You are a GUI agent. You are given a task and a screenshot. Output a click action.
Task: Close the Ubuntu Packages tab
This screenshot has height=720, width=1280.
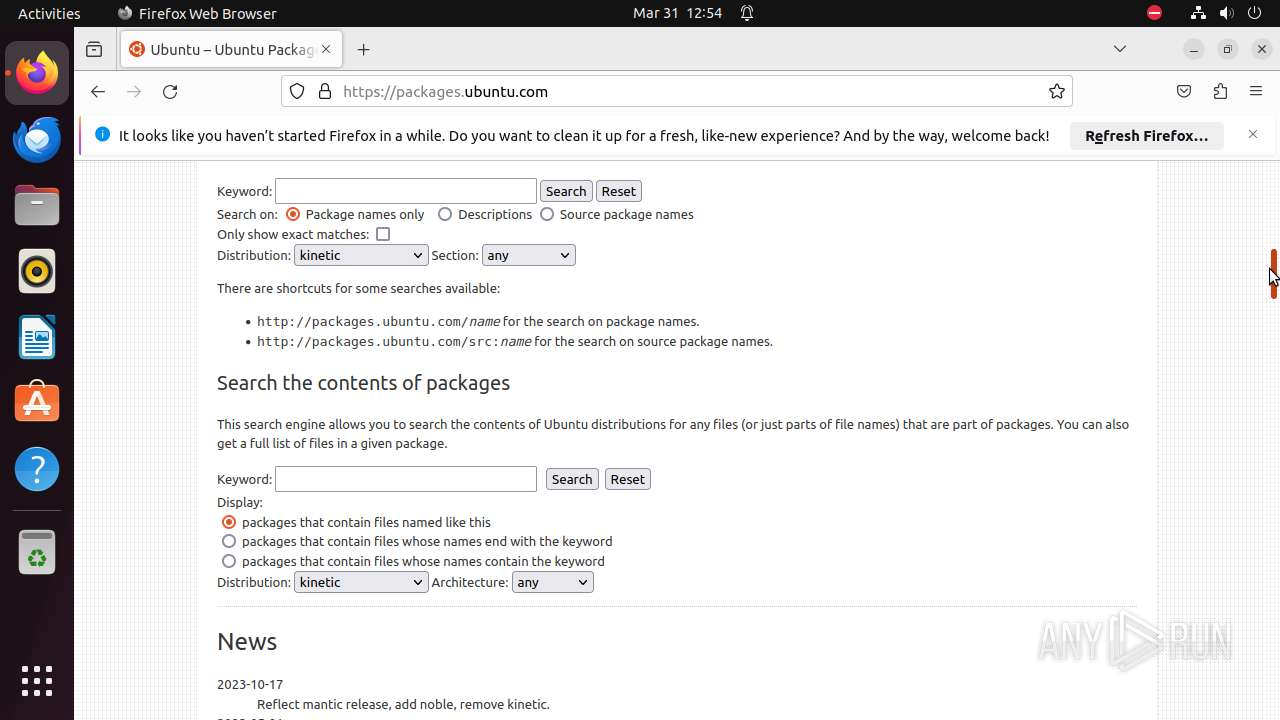coord(325,49)
